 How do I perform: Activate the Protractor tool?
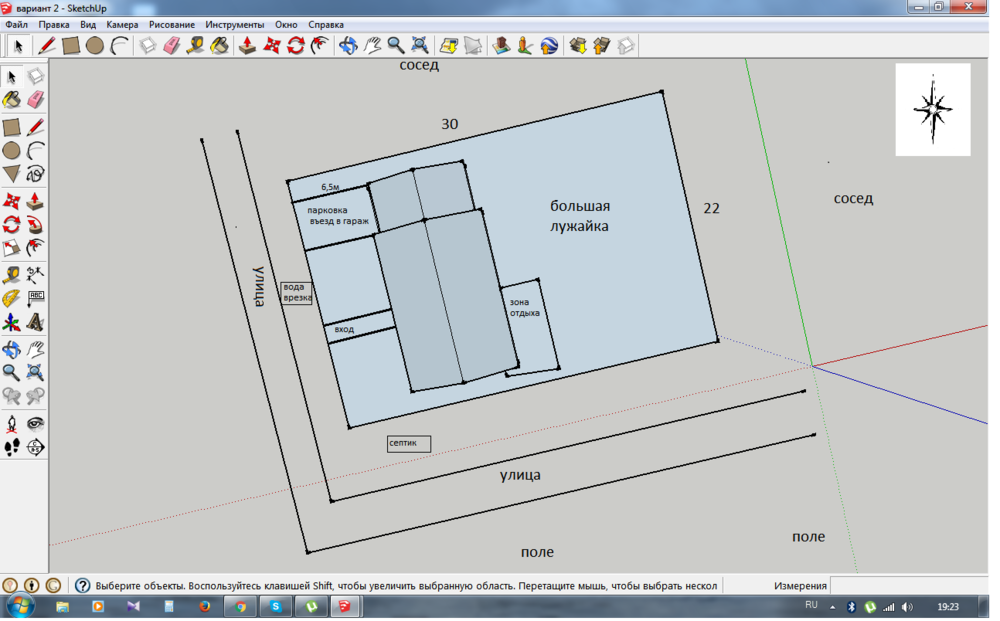[x=11, y=299]
